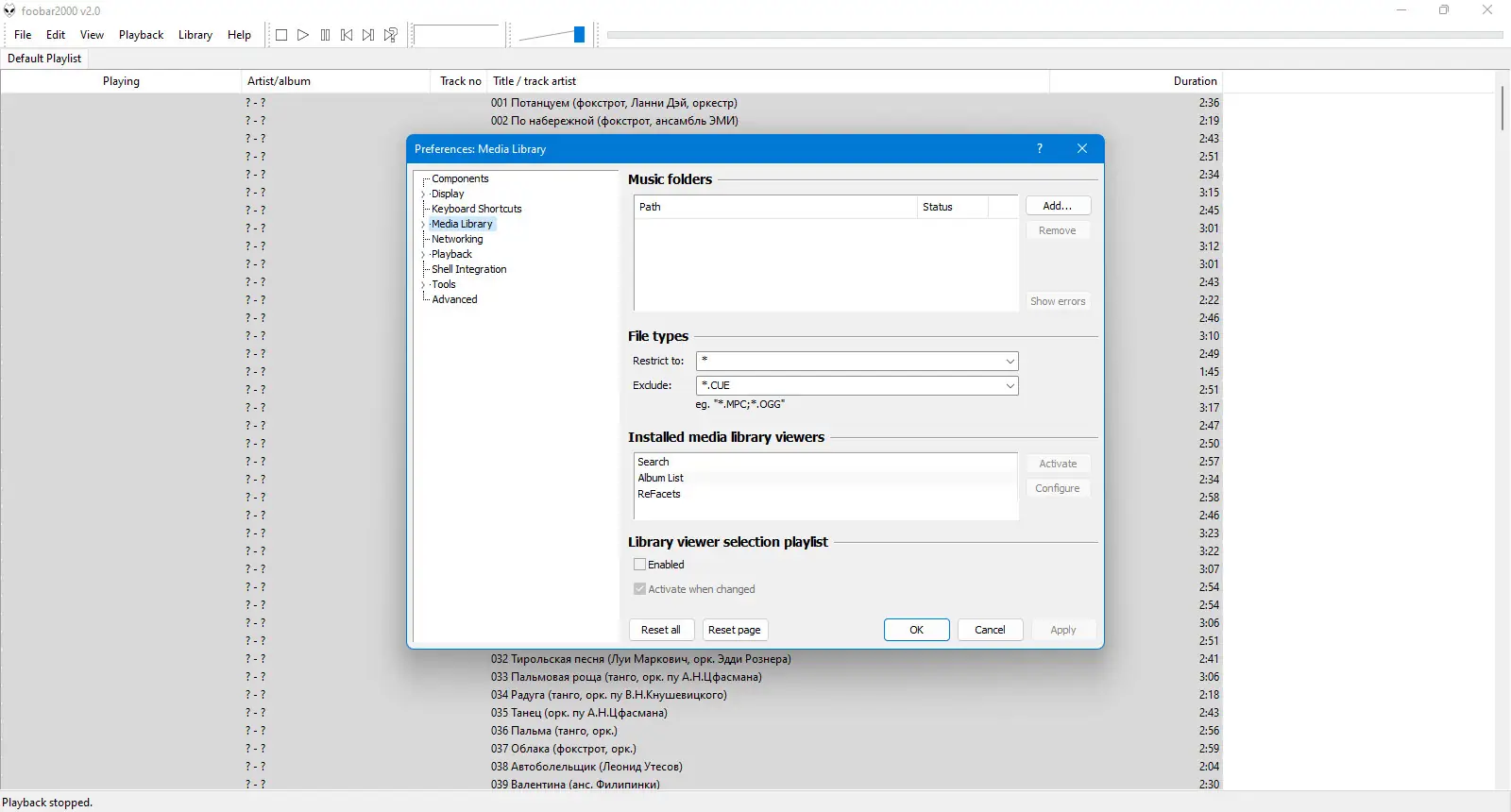Click the Reset page button
The image size is (1511, 812).
[735, 630]
